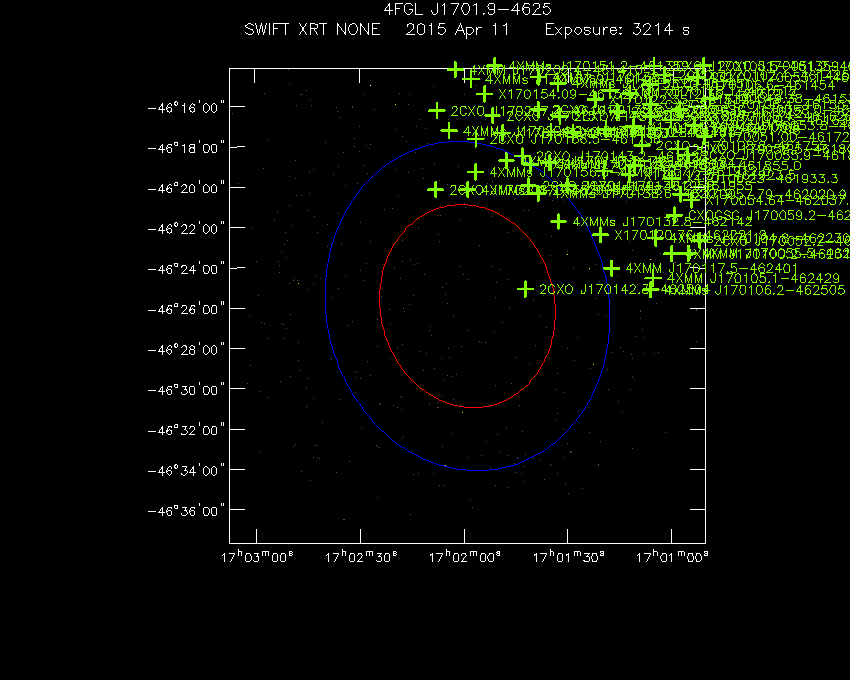850x680 pixels.
Task: Click the label text "2CXO J170142.3"
Action: (x=593, y=289)
